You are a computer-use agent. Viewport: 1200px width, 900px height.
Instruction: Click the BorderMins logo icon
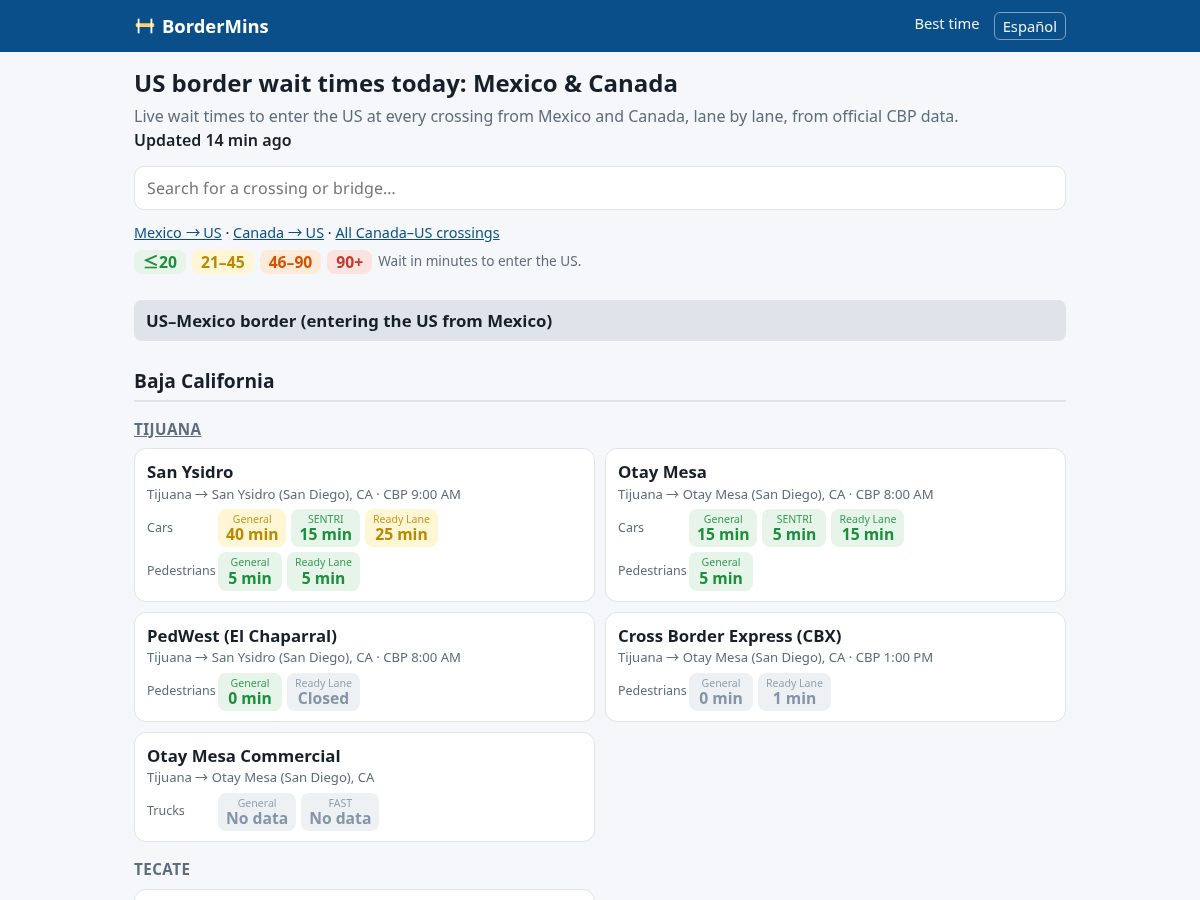pos(145,26)
